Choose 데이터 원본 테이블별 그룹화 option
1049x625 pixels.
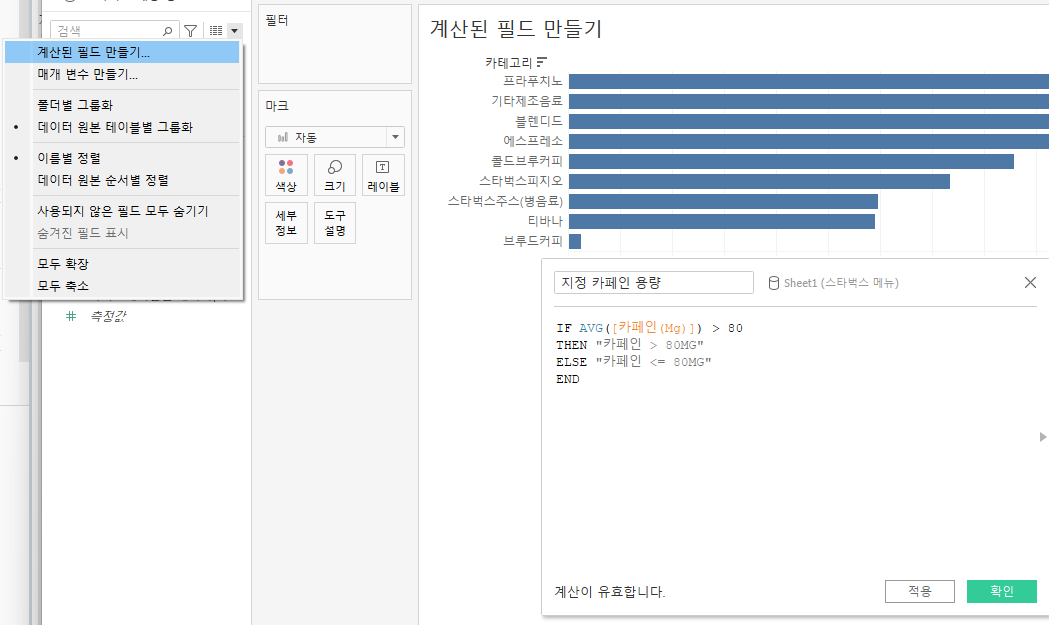[x=122, y=127]
